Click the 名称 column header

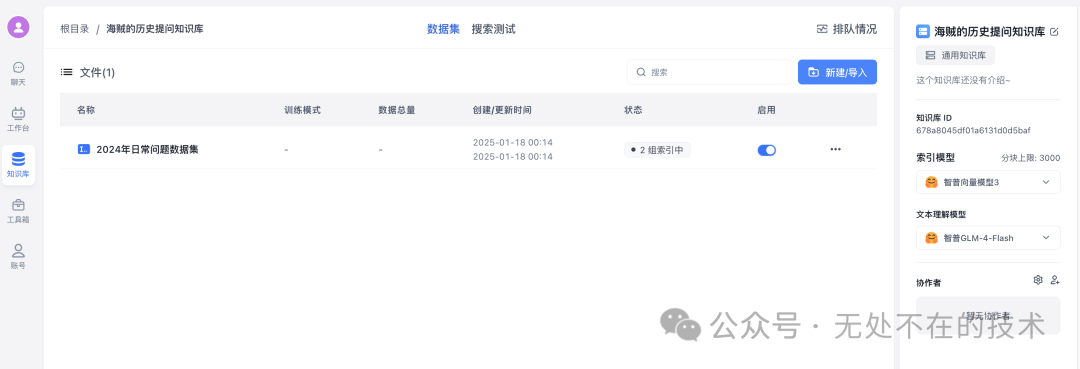(85, 109)
